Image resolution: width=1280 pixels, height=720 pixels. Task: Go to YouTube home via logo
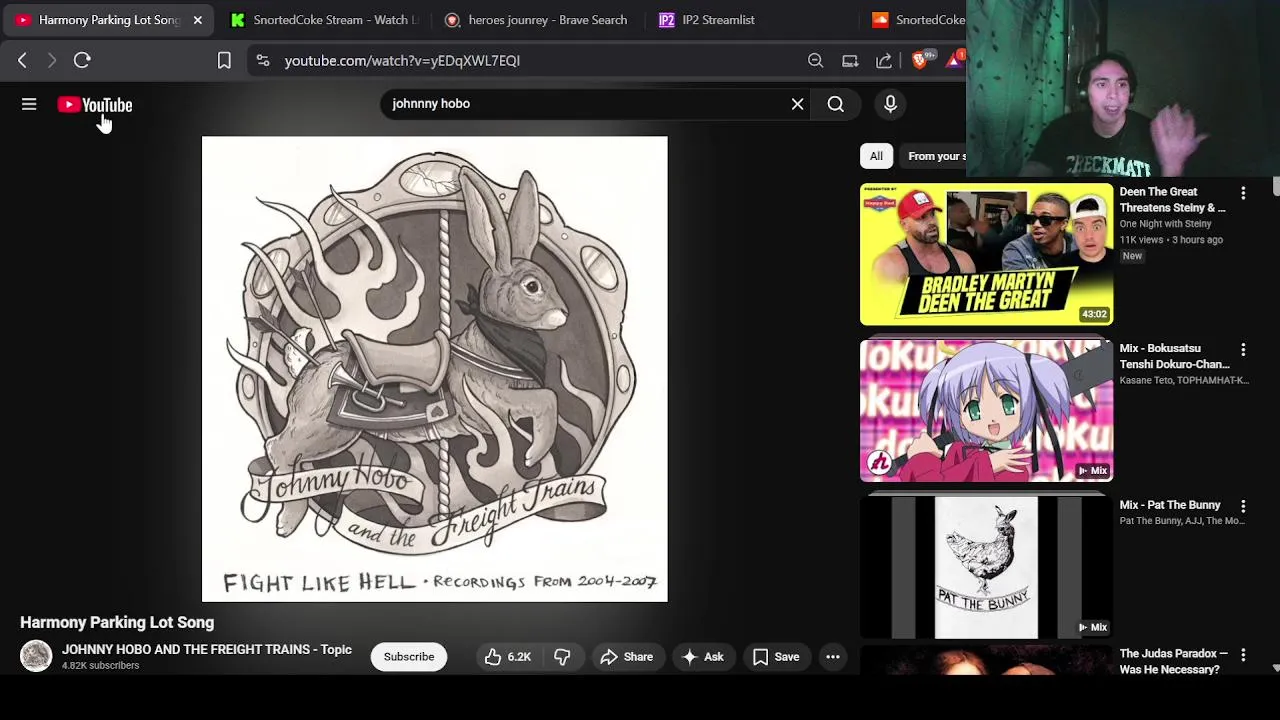(x=95, y=105)
